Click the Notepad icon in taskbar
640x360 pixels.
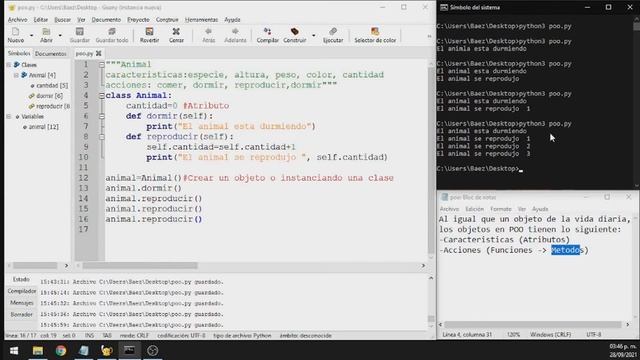pos(84,351)
